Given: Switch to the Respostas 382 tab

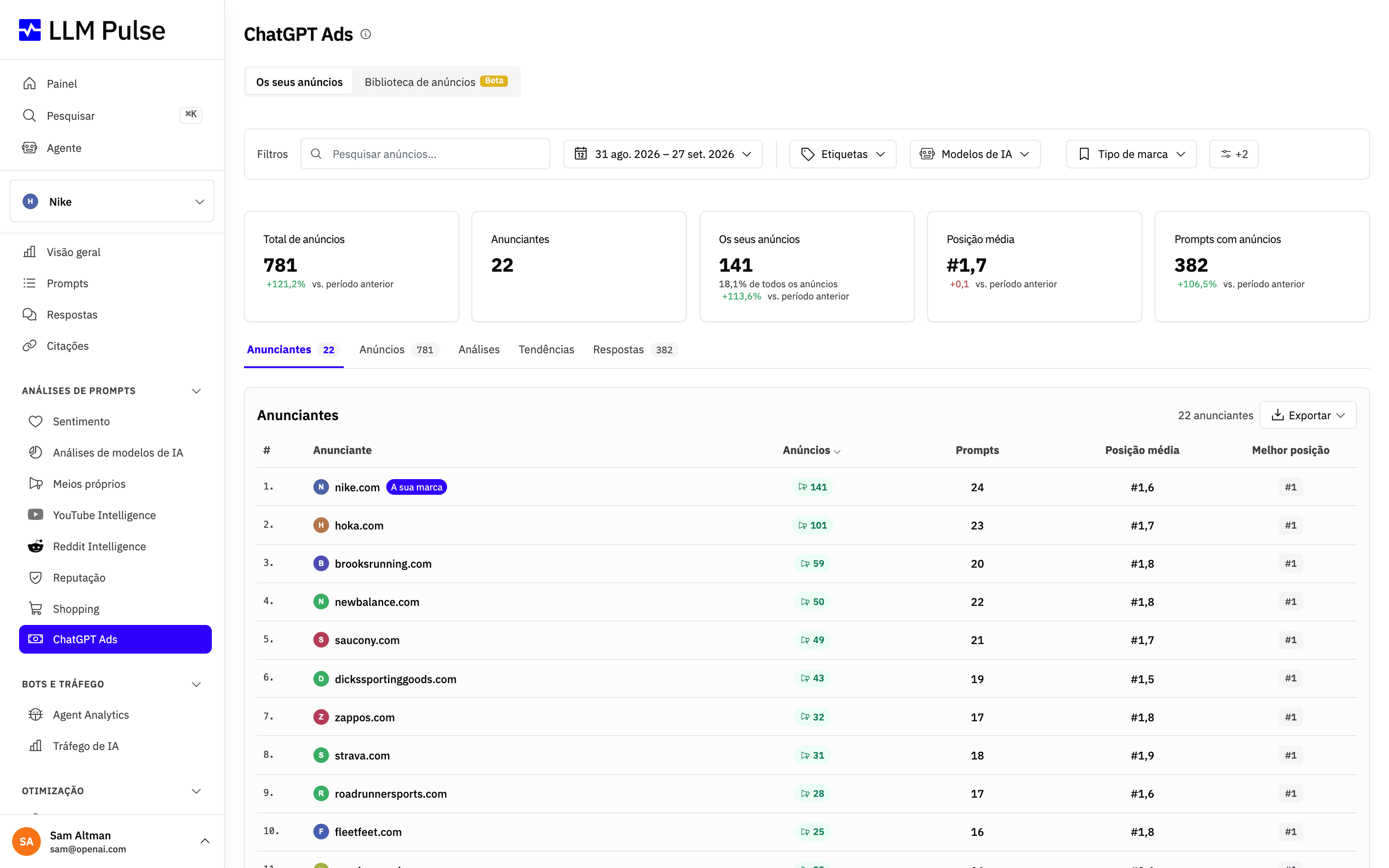Looking at the screenshot, I should [635, 350].
